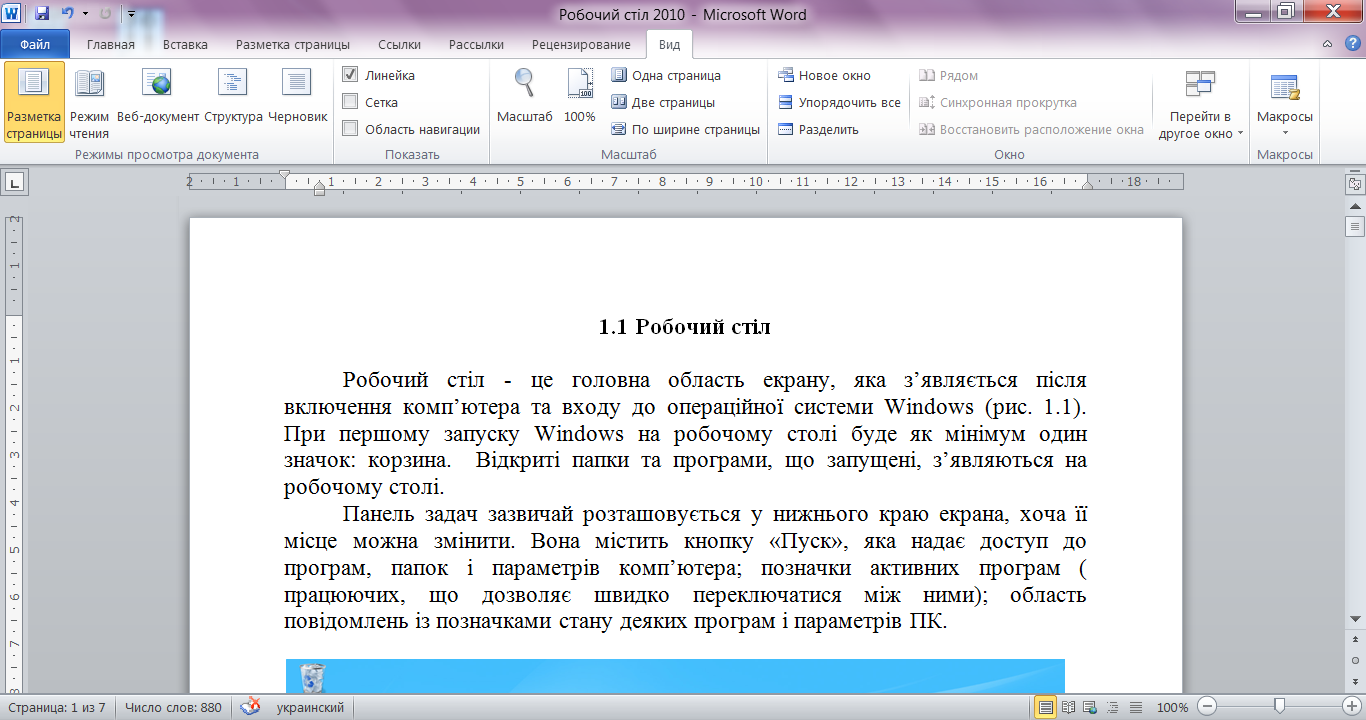Click the spelling check icon in status bar
The height and width of the screenshot is (720, 1366).
click(x=251, y=707)
